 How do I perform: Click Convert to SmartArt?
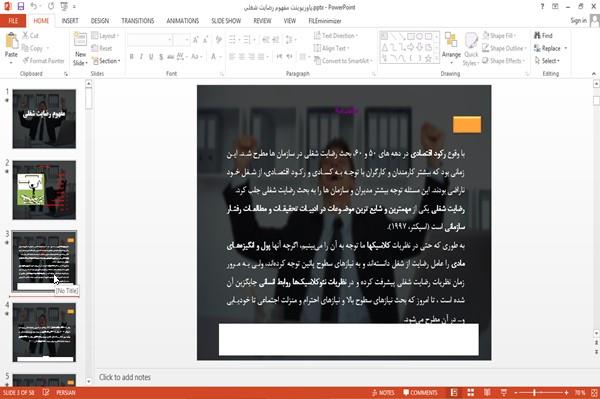(343, 61)
